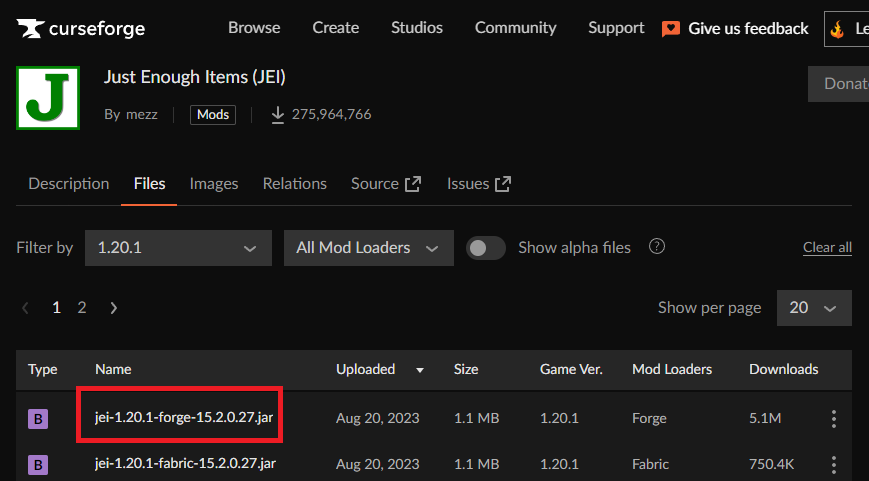Click the Just Enough Items mod thumbnail

pos(47,97)
